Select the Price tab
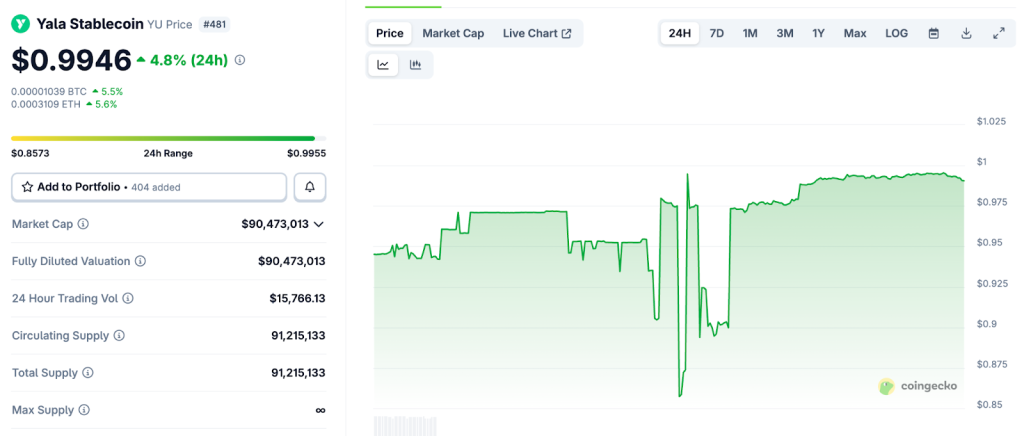Image resolution: width=1024 pixels, height=436 pixels. coord(390,33)
